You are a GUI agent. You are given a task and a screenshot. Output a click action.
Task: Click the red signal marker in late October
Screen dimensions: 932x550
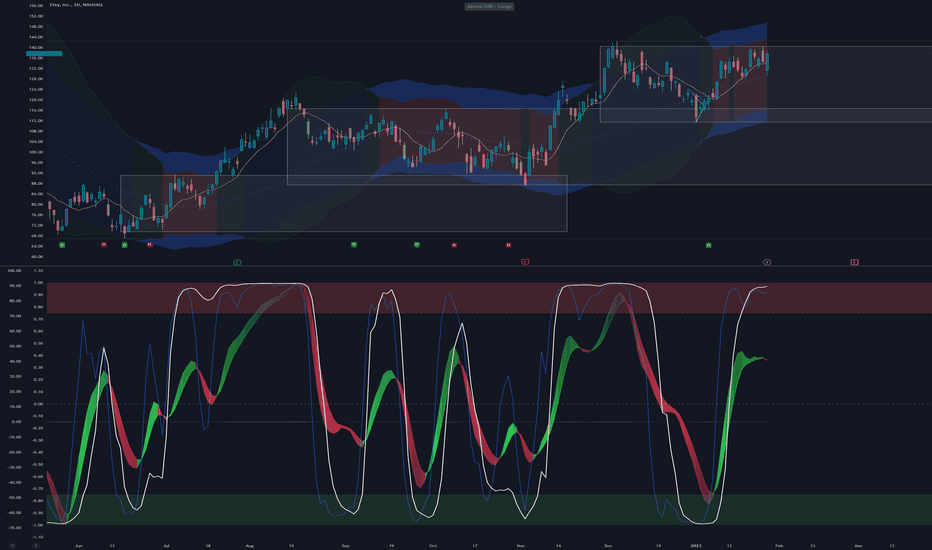pos(508,245)
